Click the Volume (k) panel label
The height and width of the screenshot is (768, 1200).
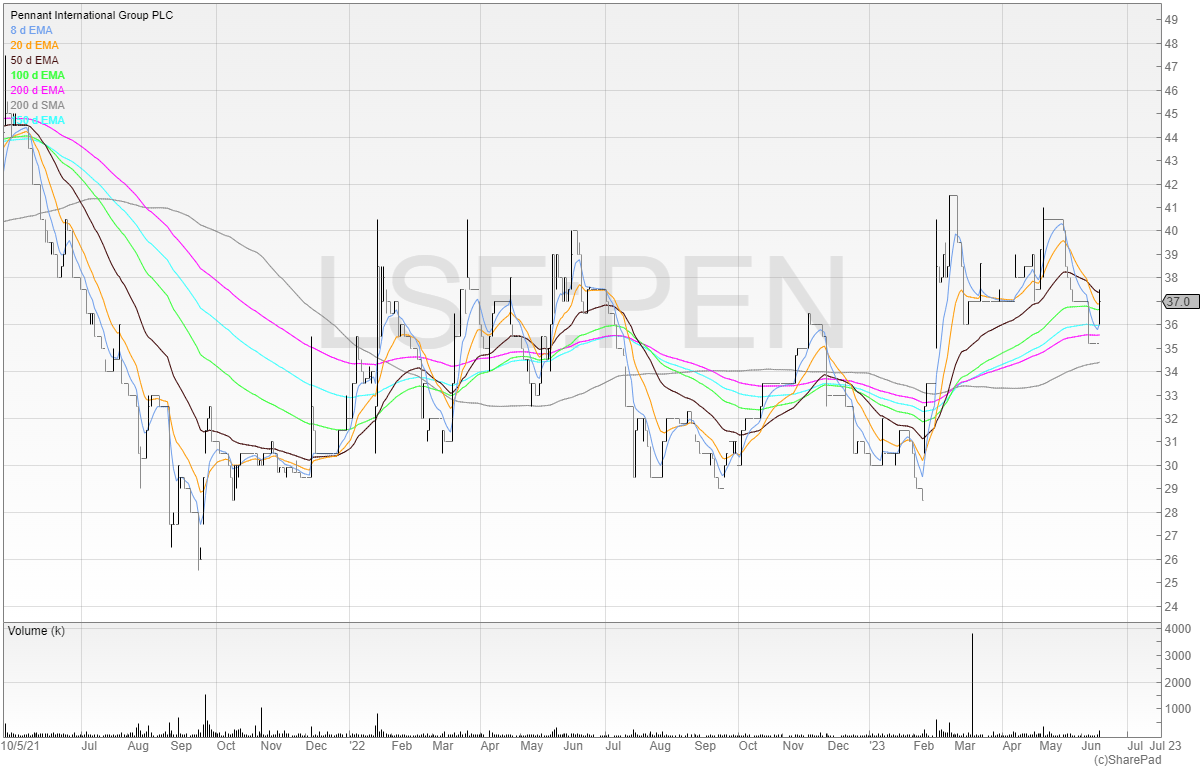[37, 631]
